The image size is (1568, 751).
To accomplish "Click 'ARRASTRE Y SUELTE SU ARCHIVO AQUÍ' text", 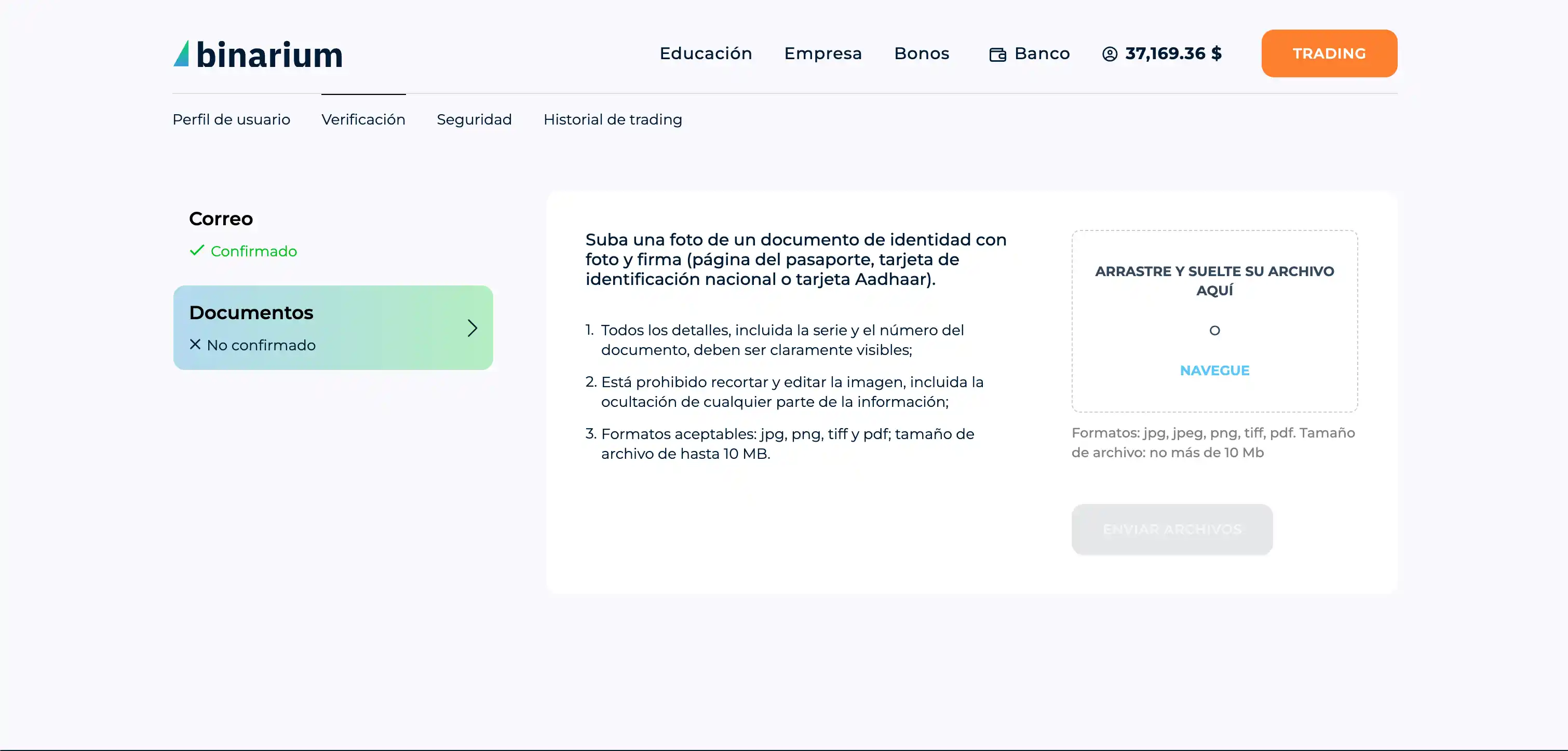I will 1214,281.
